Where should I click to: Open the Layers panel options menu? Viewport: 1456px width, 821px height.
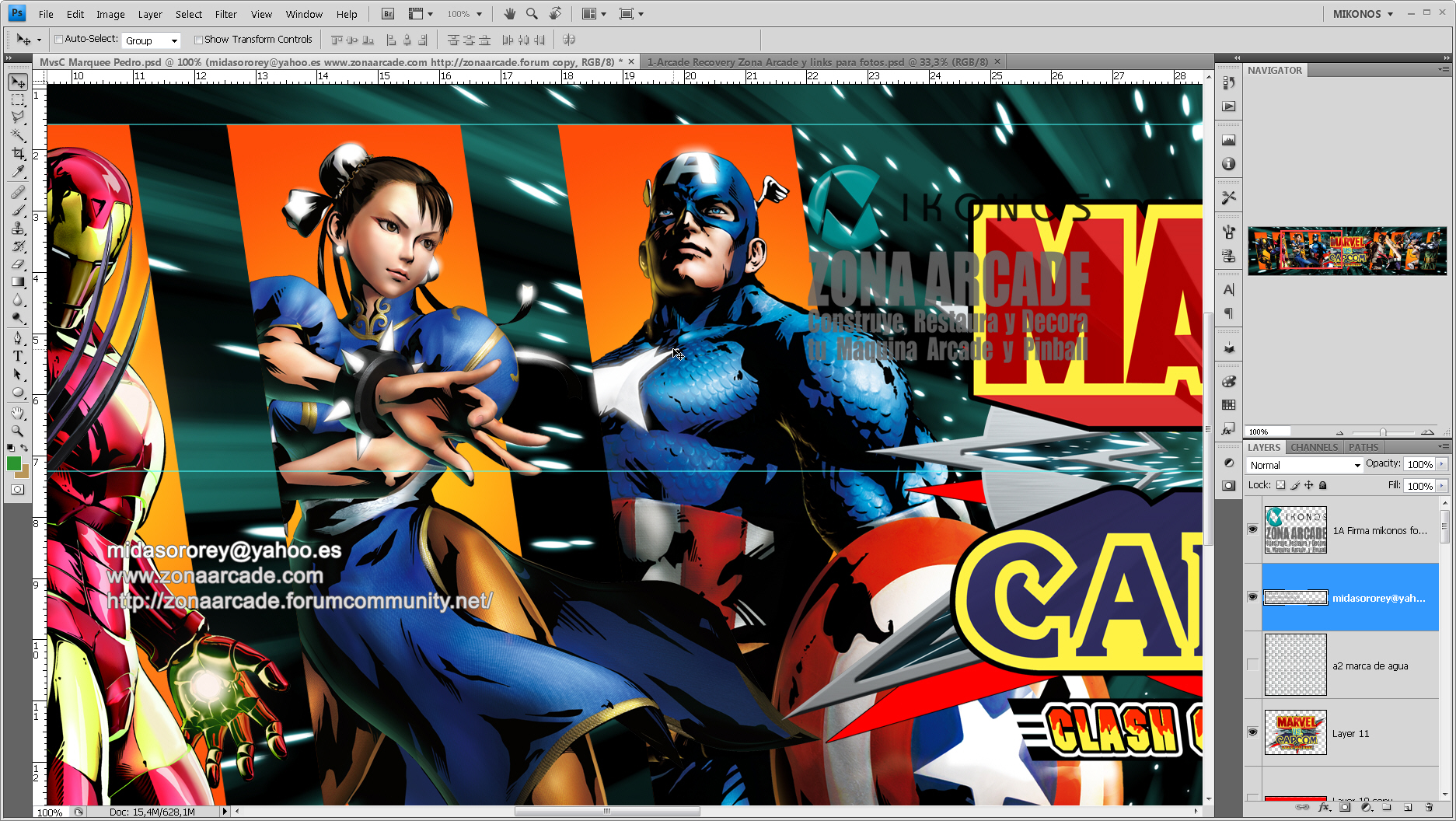pos(1444,447)
